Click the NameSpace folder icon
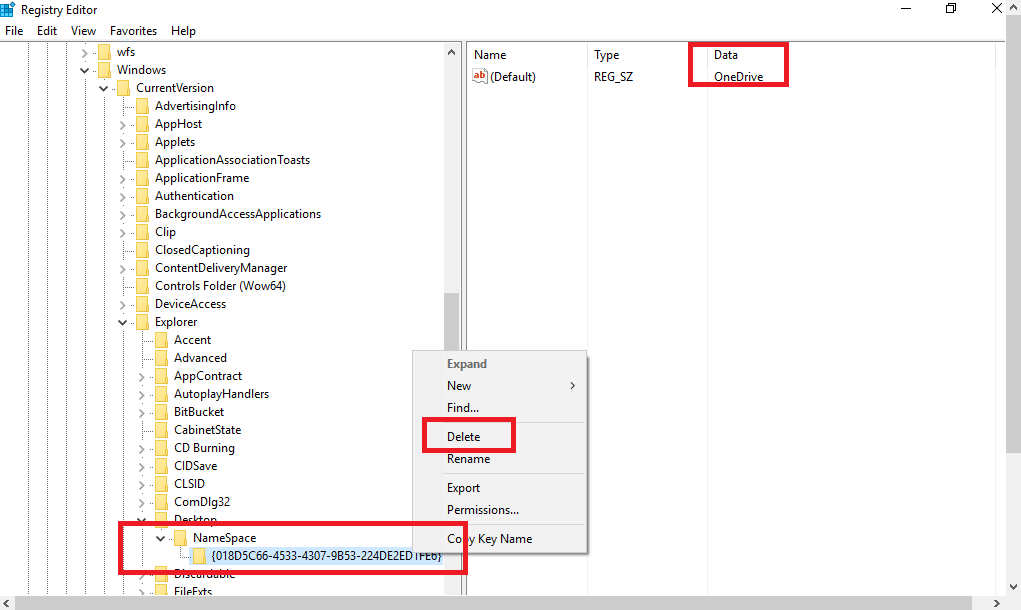1021x610 pixels. (182, 537)
